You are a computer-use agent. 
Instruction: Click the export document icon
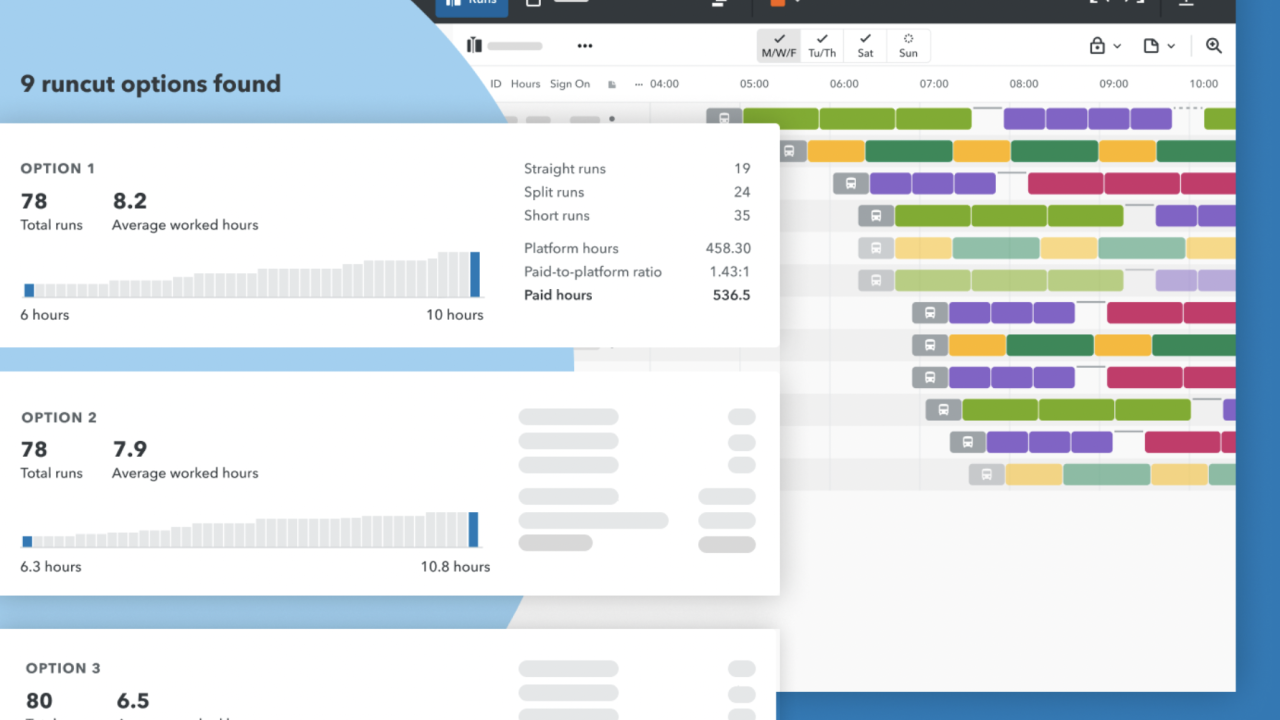click(x=1152, y=46)
